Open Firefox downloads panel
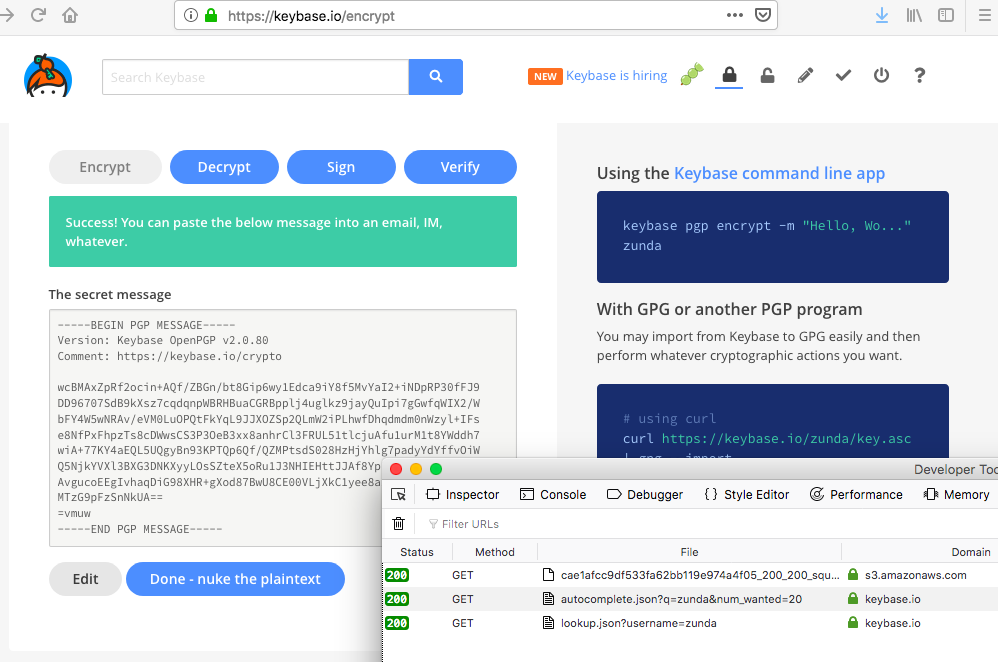Image resolution: width=998 pixels, height=662 pixels. (x=882, y=15)
